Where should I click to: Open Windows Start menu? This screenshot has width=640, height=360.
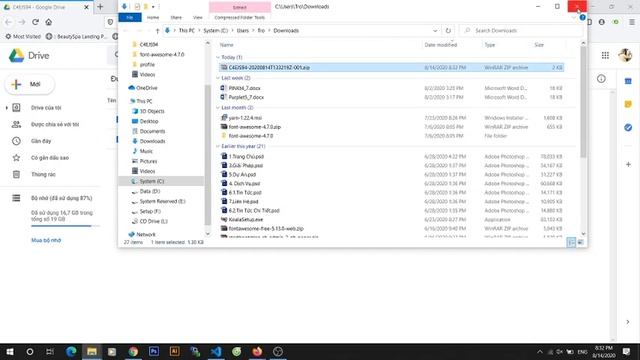[10, 351]
